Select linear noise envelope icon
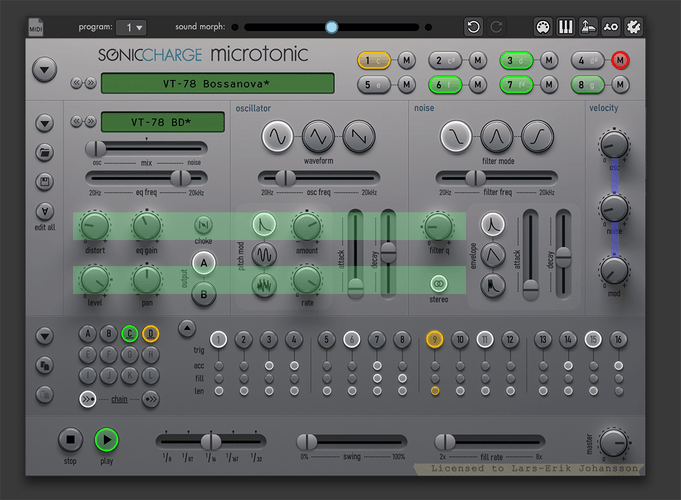 click(x=493, y=255)
